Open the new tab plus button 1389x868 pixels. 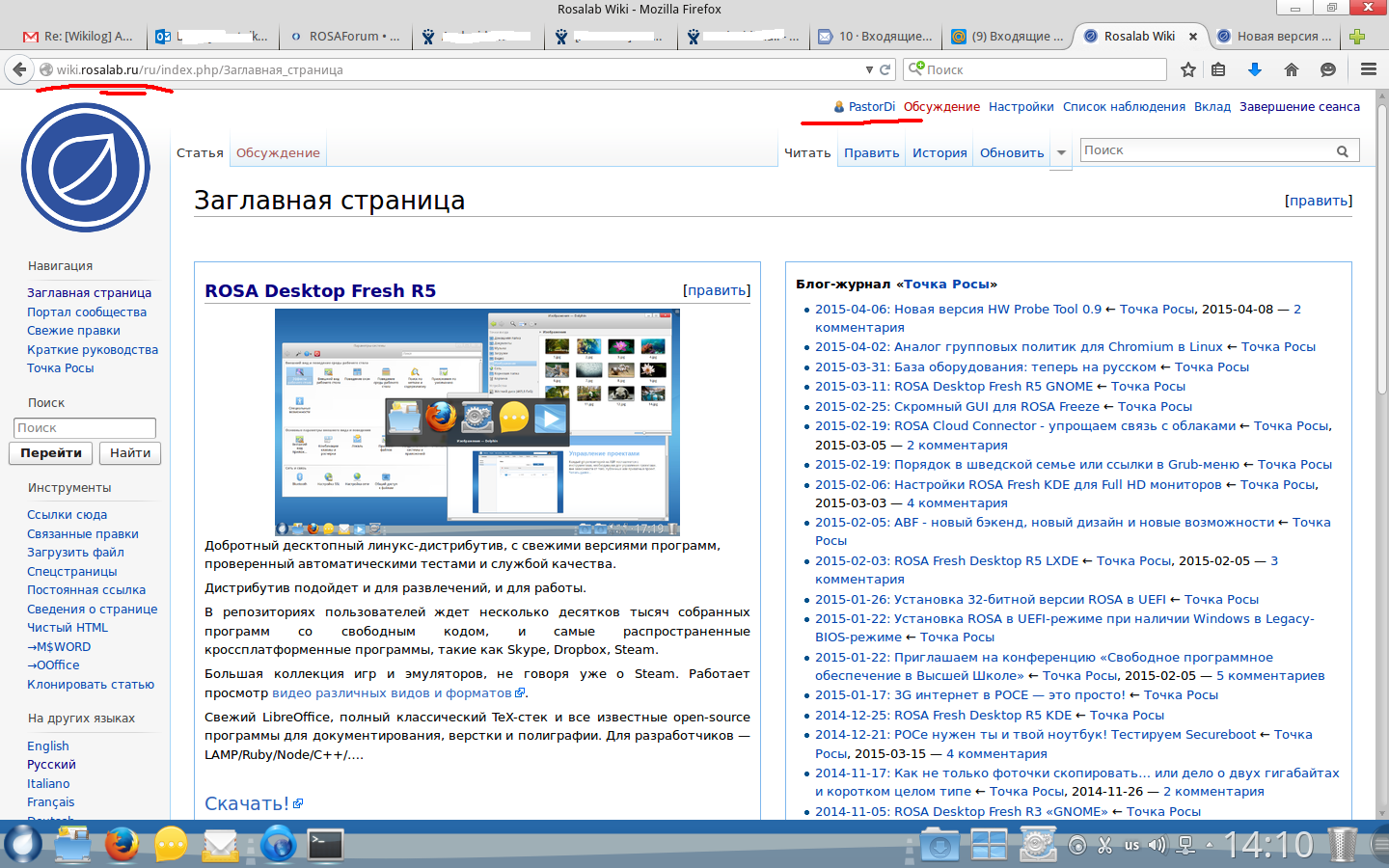click(x=1357, y=37)
